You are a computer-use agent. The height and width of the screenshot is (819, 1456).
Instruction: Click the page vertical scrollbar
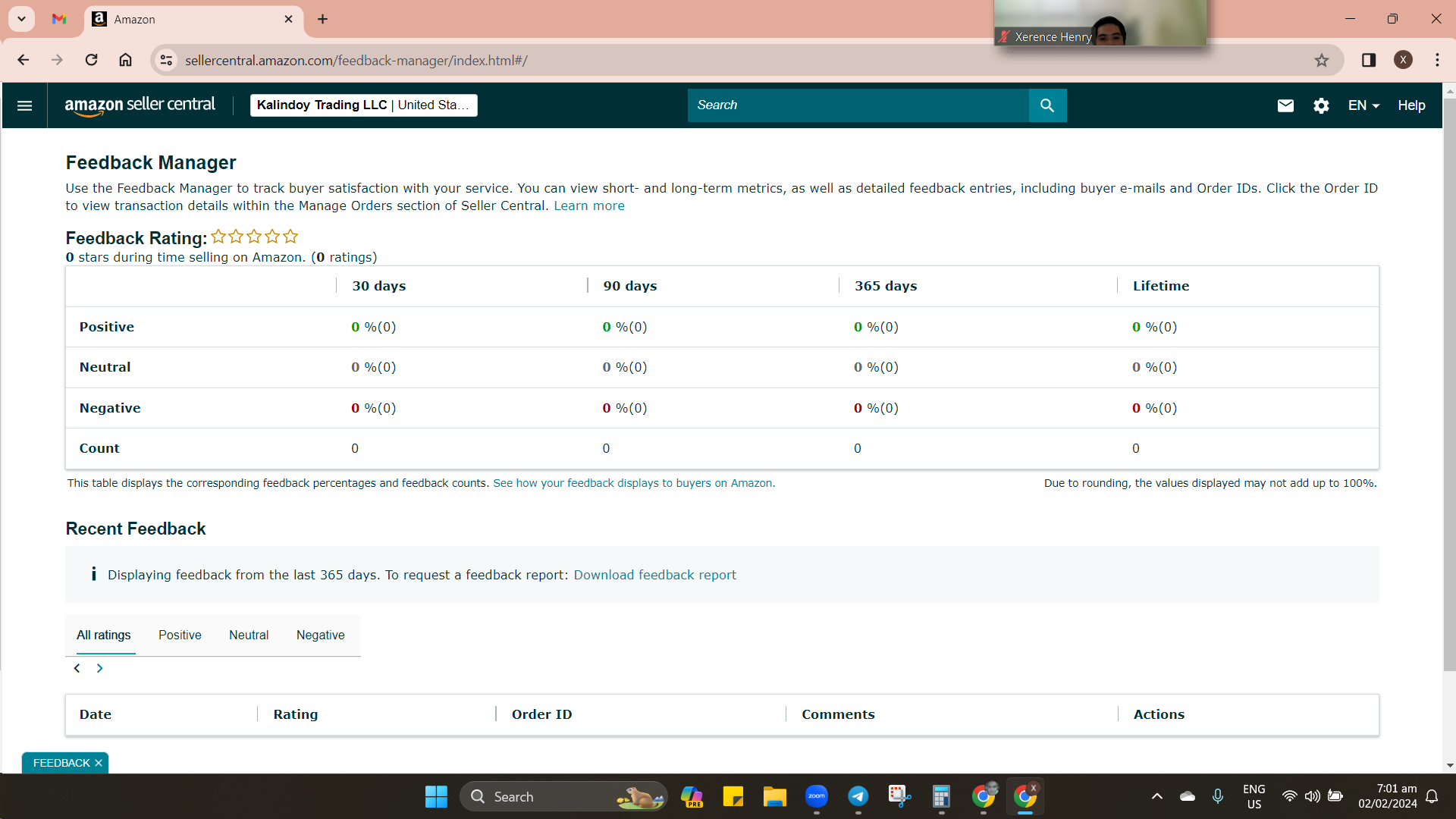coord(1449,385)
